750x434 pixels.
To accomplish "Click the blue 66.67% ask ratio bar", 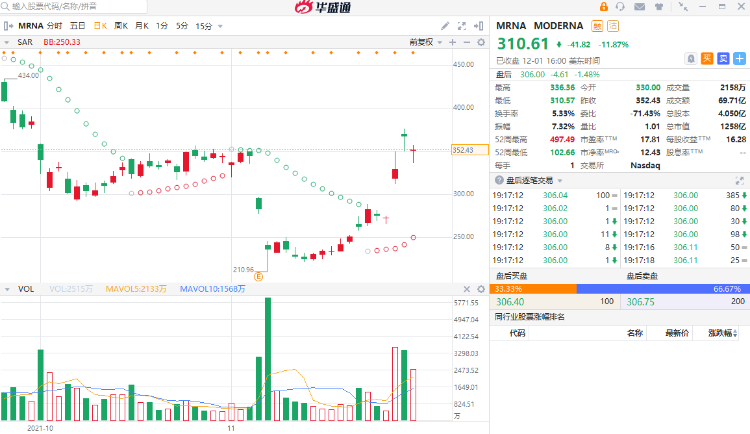I will pos(661,289).
